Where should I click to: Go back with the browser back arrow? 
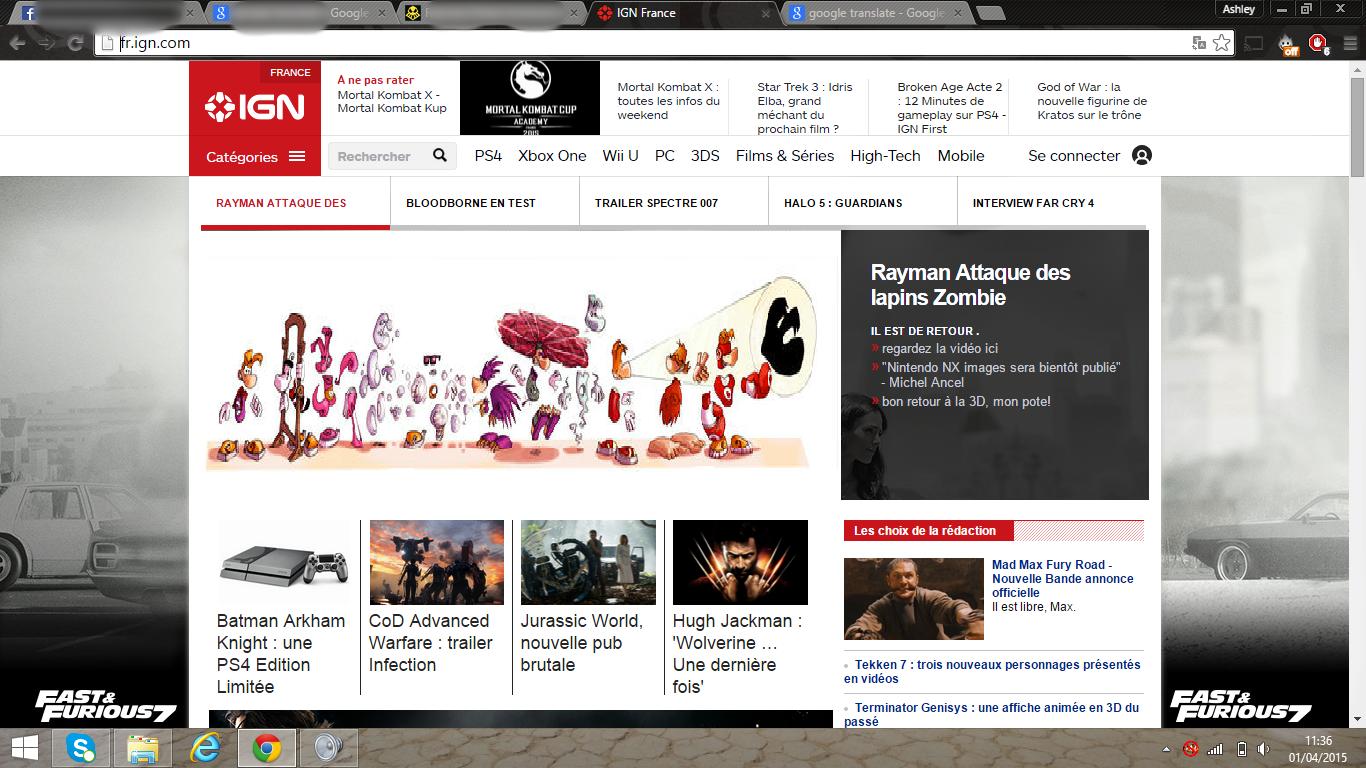pos(17,43)
